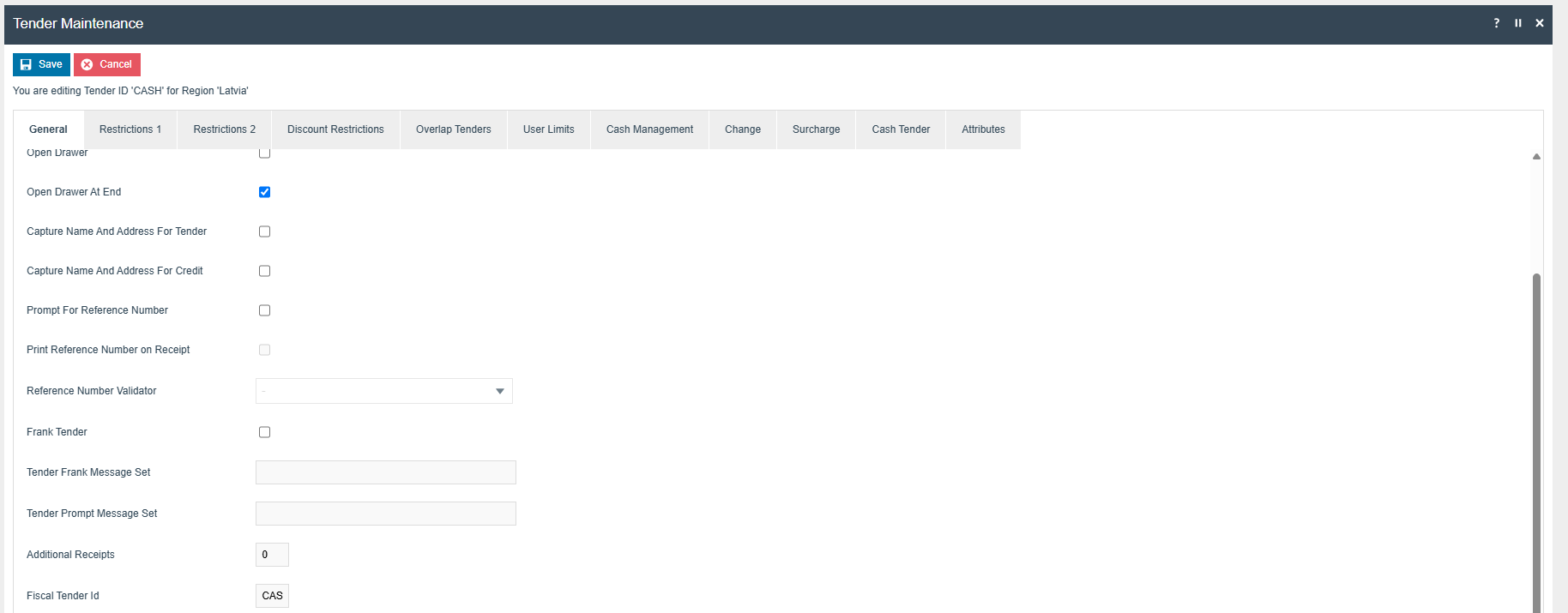The image size is (1568, 613).
Task: Select the Attributes tab
Action: click(x=983, y=129)
